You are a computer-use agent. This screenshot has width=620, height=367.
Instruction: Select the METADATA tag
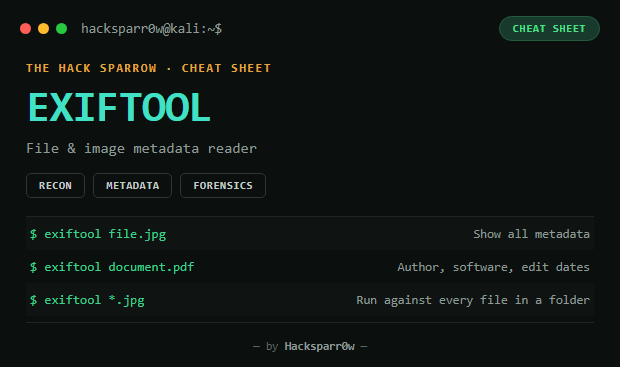pyautogui.click(x=132, y=185)
